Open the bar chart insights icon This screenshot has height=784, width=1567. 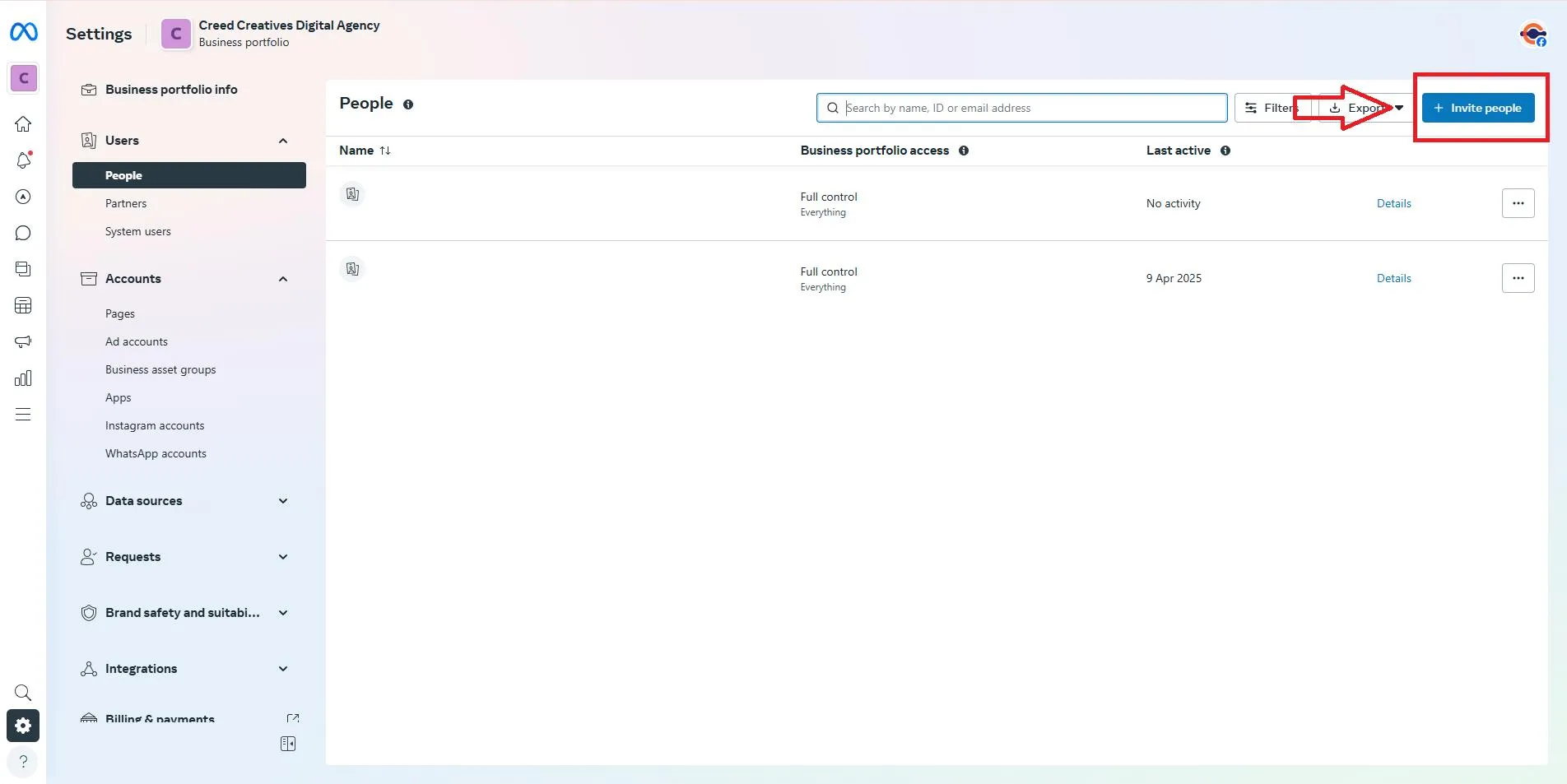(x=23, y=378)
